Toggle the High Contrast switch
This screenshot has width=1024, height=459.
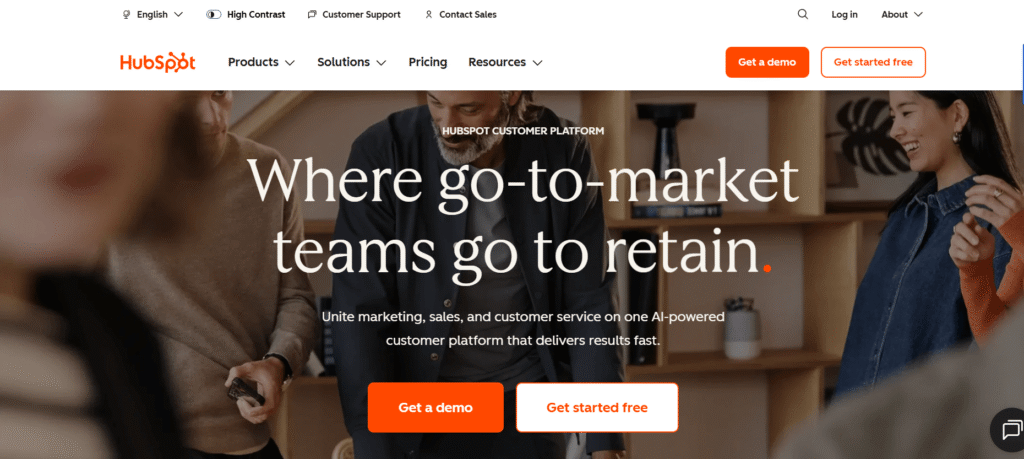[x=214, y=14]
